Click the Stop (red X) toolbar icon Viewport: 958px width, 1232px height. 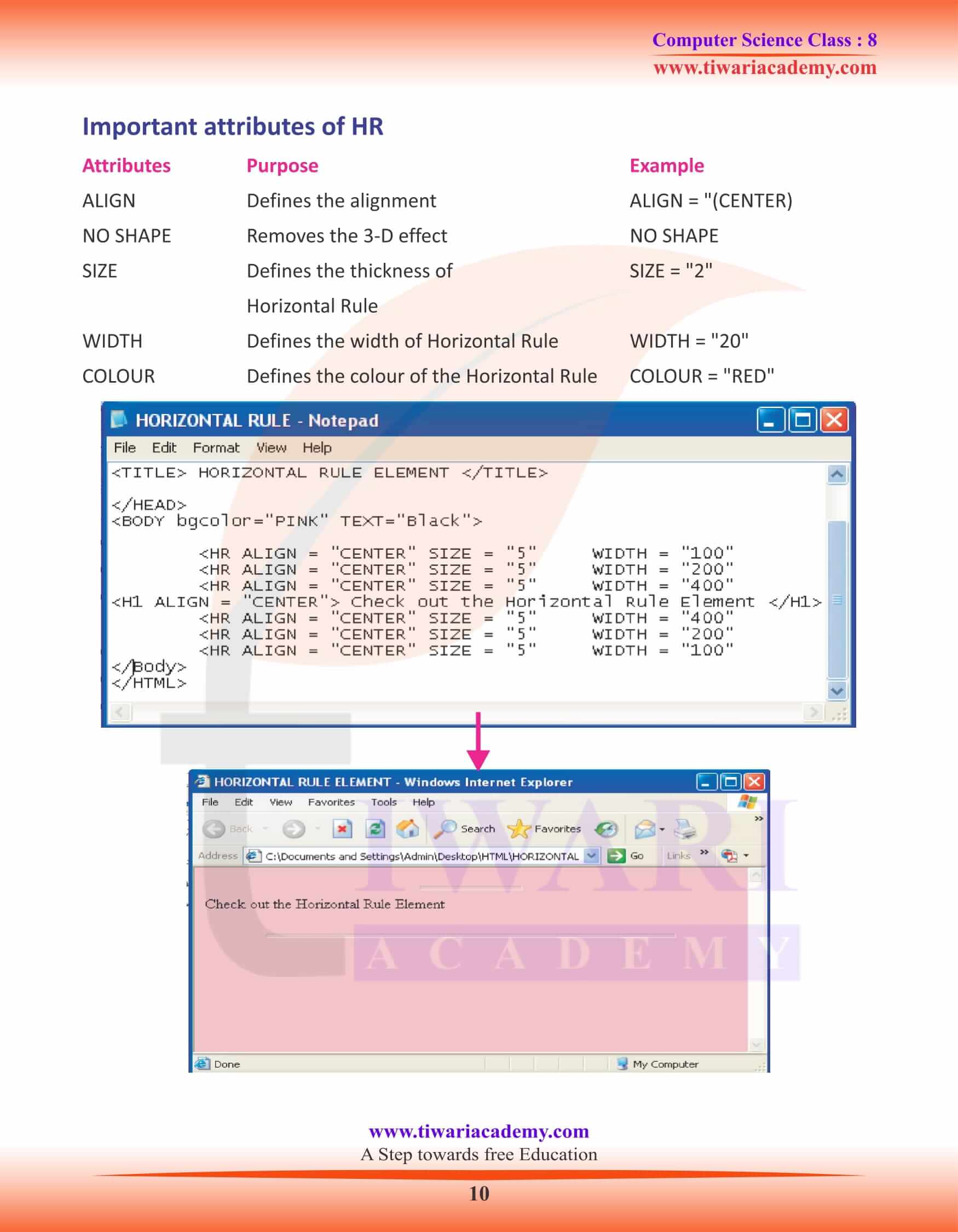point(342,828)
